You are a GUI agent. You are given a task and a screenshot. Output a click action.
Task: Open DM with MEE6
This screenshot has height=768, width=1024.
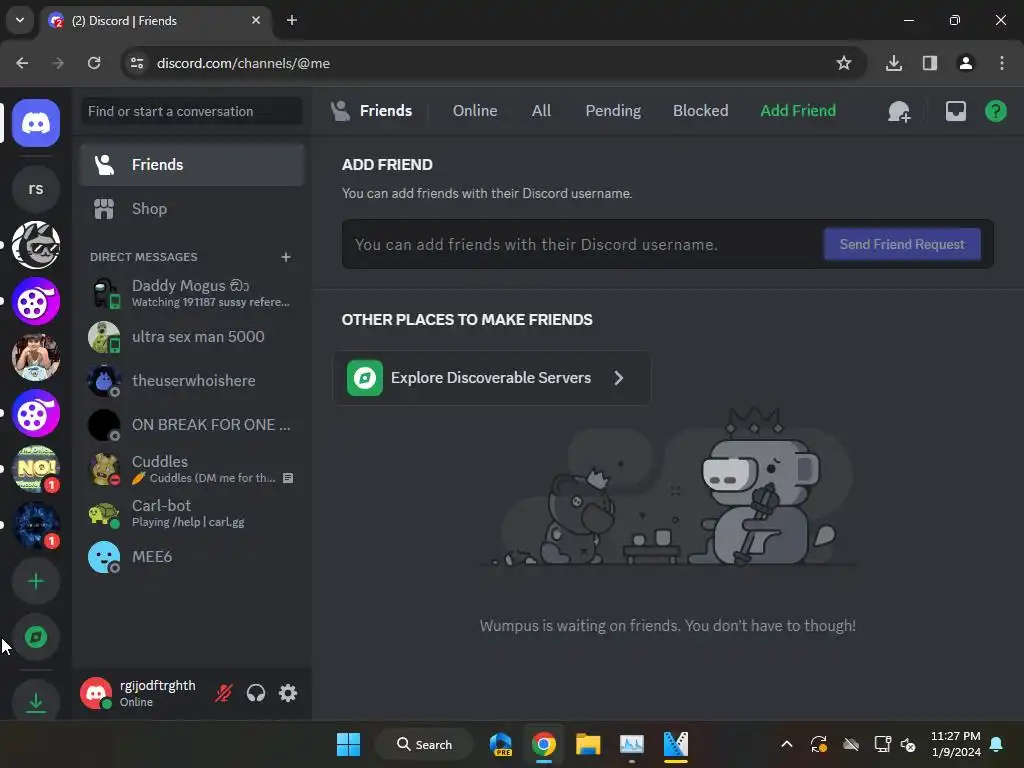click(192, 557)
